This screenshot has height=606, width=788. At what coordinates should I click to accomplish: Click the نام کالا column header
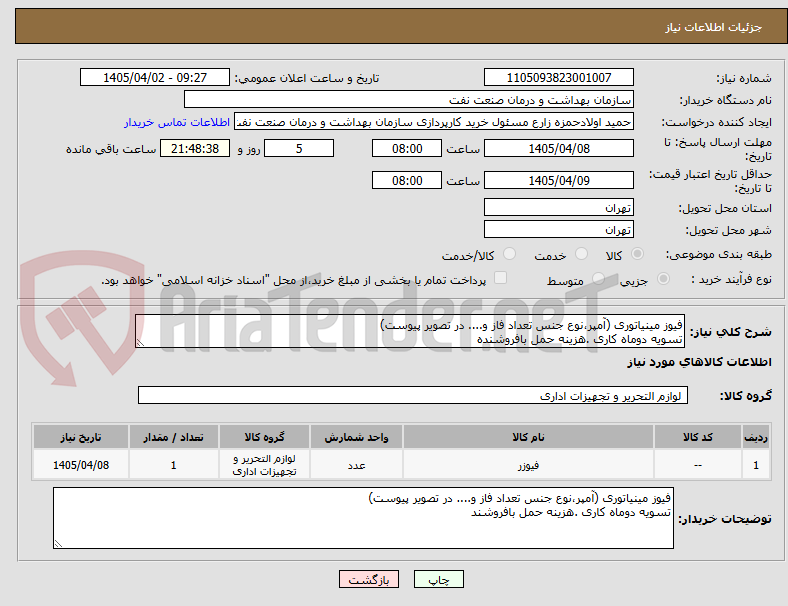(x=528, y=437)
